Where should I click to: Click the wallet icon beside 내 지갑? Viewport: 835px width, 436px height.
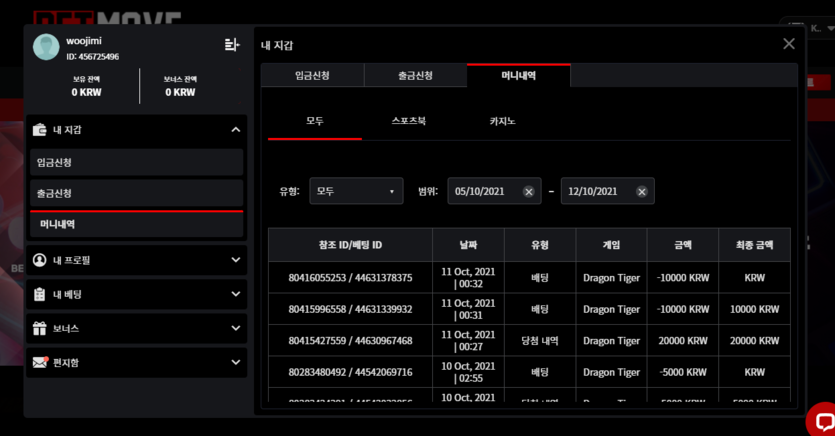[39, 129]
